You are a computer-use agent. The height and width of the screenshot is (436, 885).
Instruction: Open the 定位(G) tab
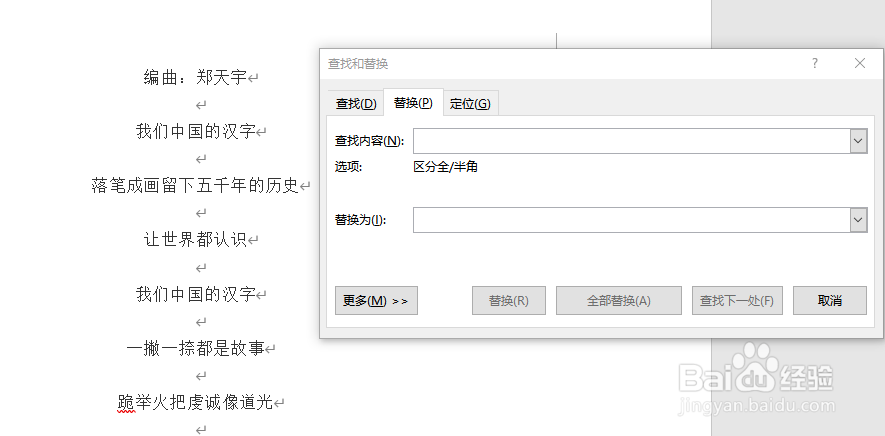pos(470,103)
